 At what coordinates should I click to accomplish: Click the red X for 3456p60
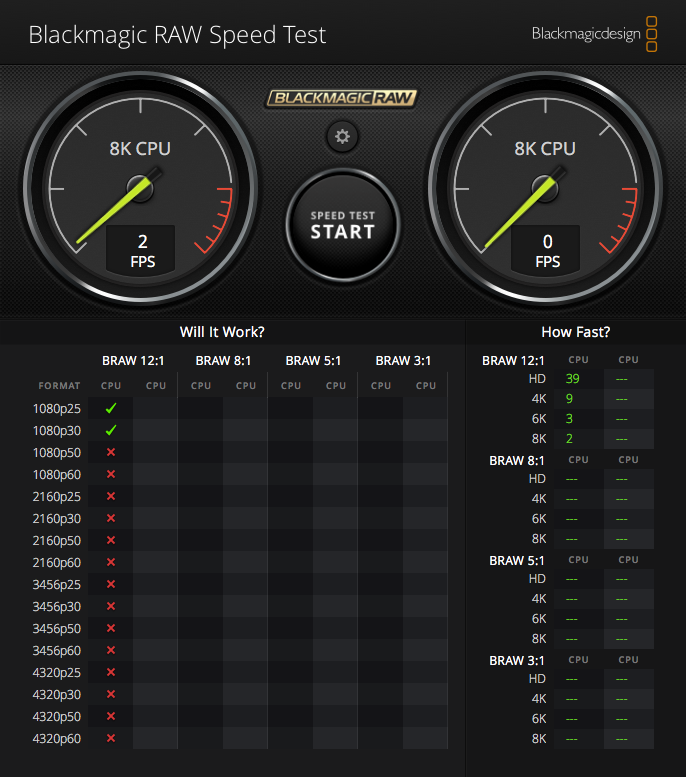coord(111,650)
